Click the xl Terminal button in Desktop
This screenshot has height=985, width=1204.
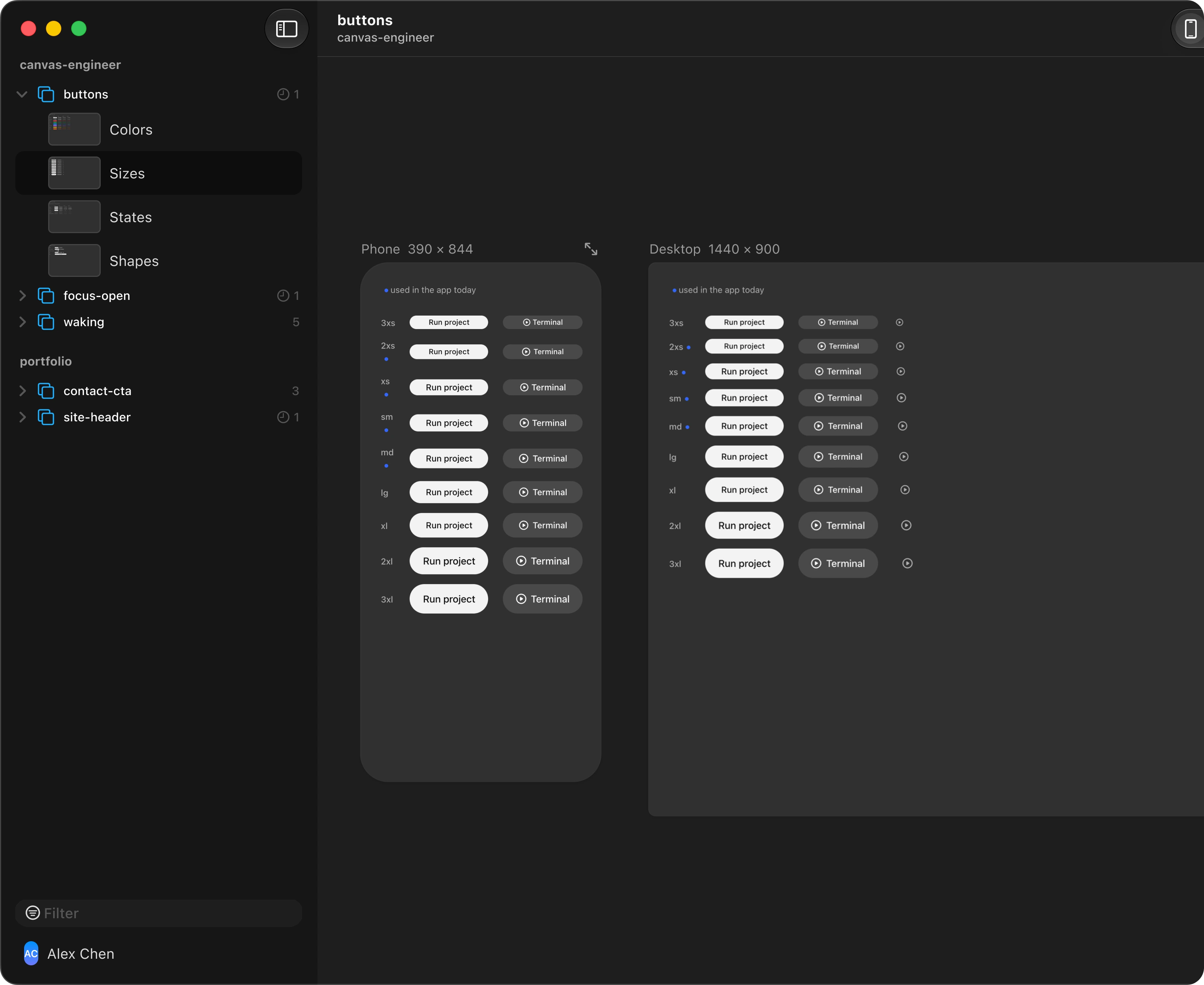[838, 490]
